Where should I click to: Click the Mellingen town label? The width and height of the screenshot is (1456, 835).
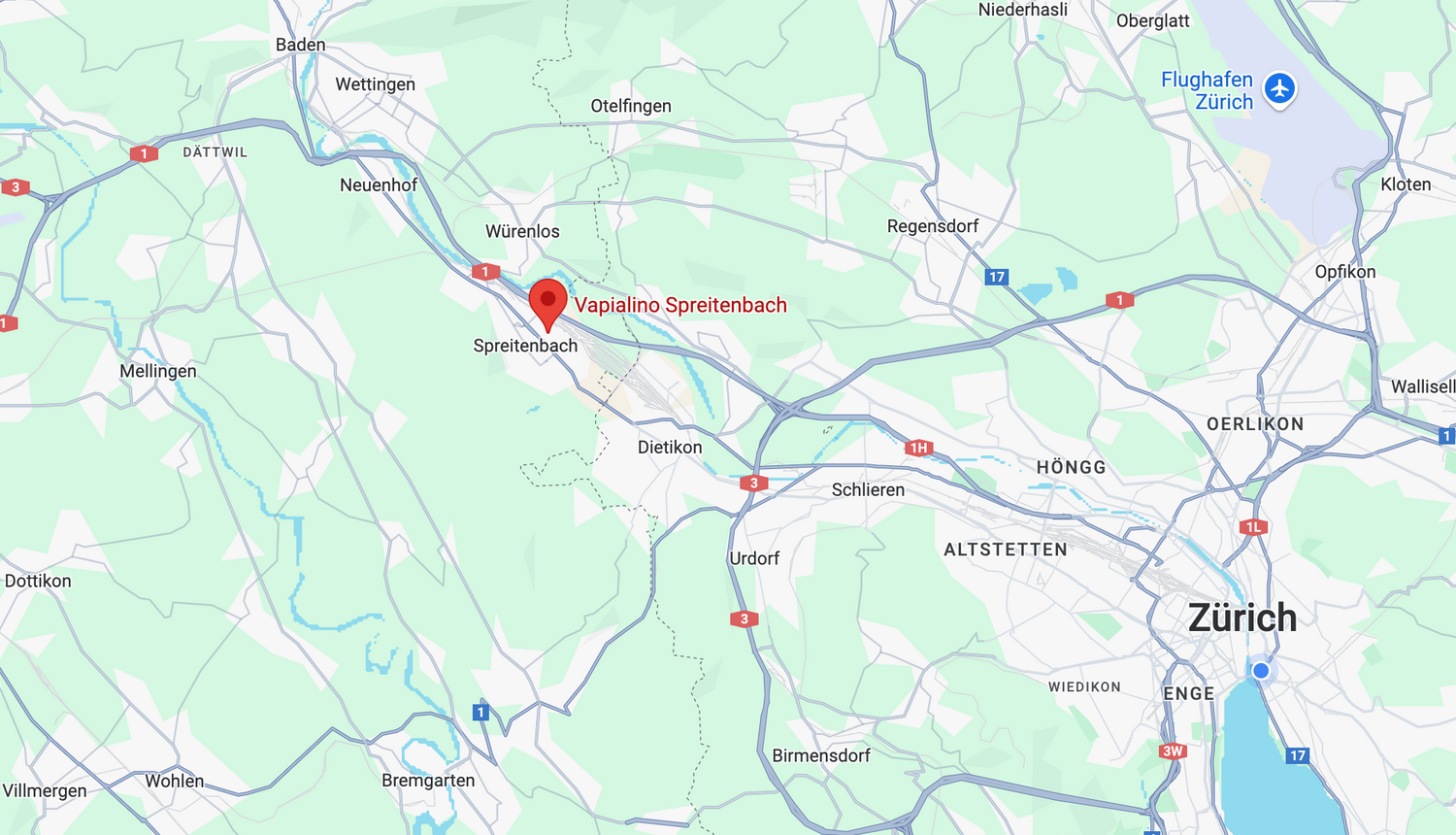[x=158, y=371]
